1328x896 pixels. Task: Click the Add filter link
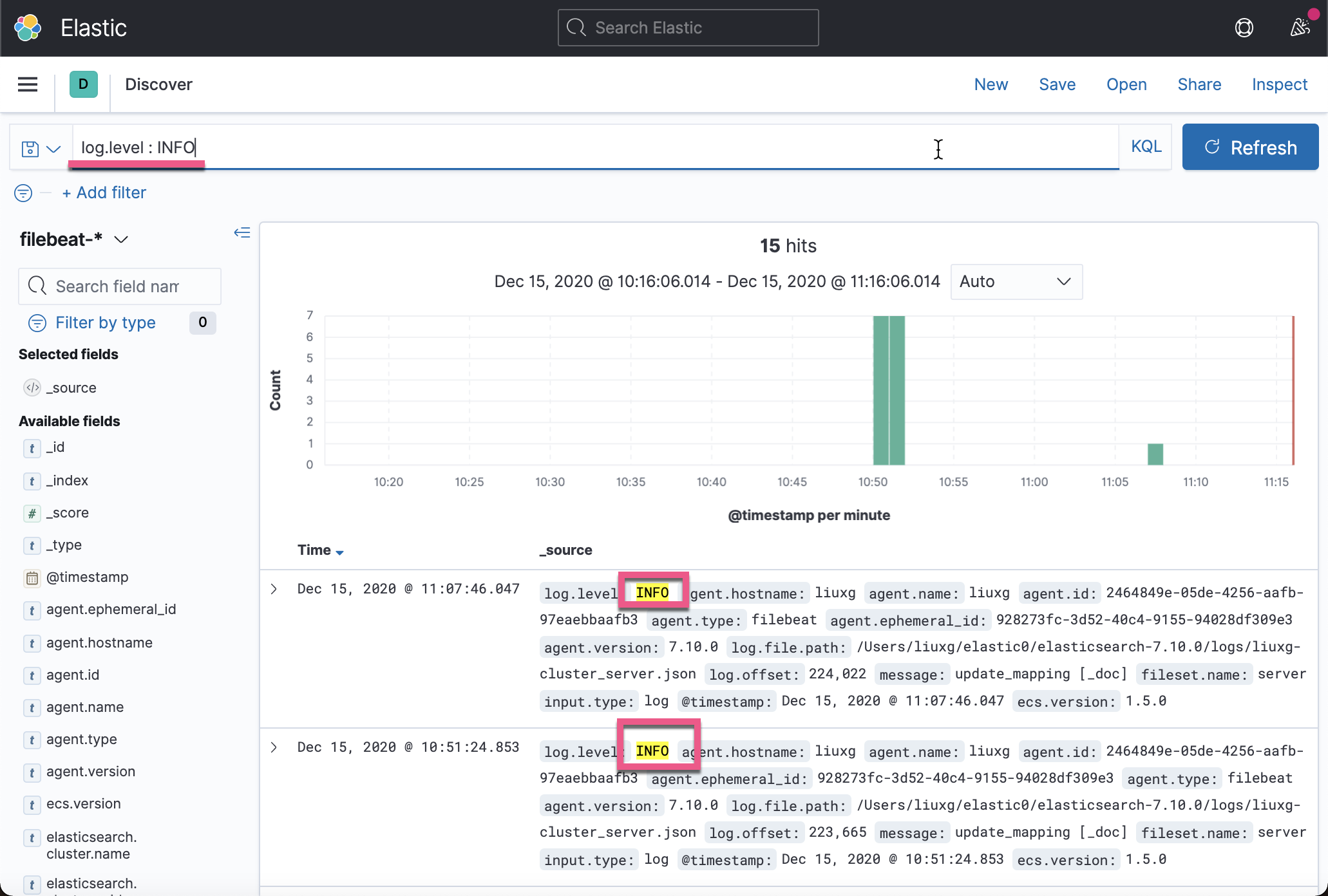(104, 192)
